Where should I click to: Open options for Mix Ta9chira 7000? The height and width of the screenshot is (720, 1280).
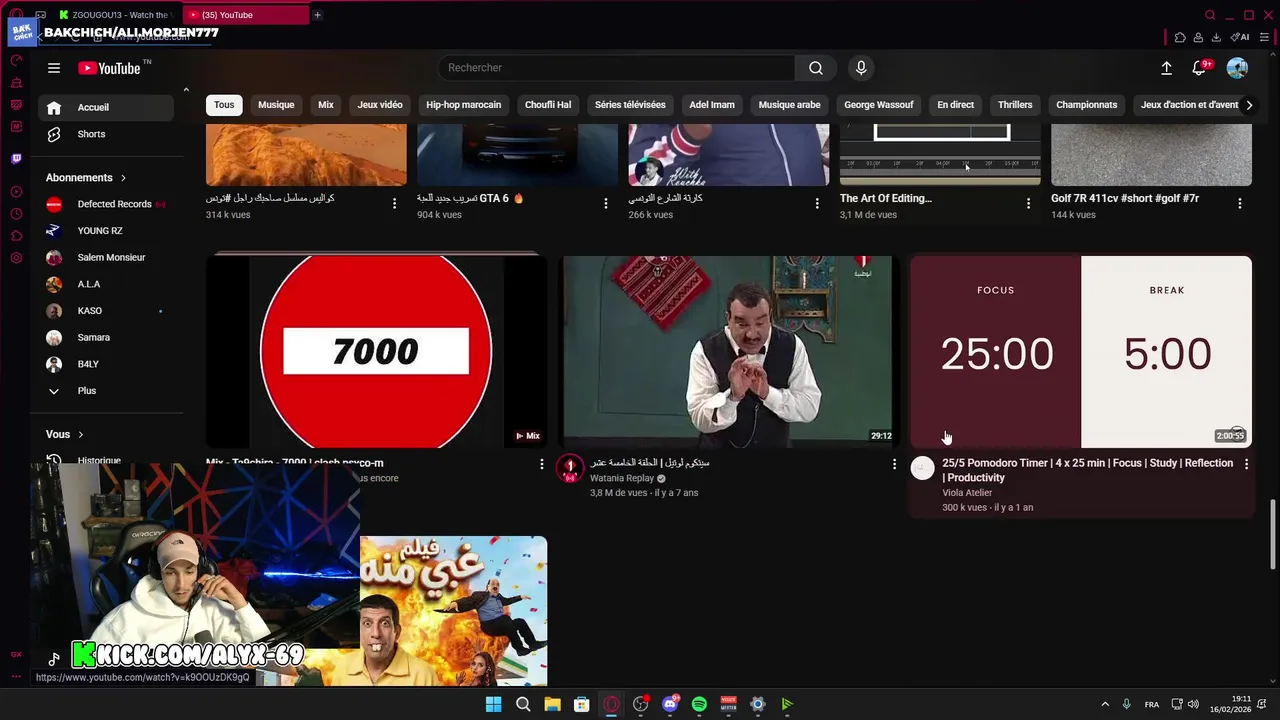[x=542, y=464]
